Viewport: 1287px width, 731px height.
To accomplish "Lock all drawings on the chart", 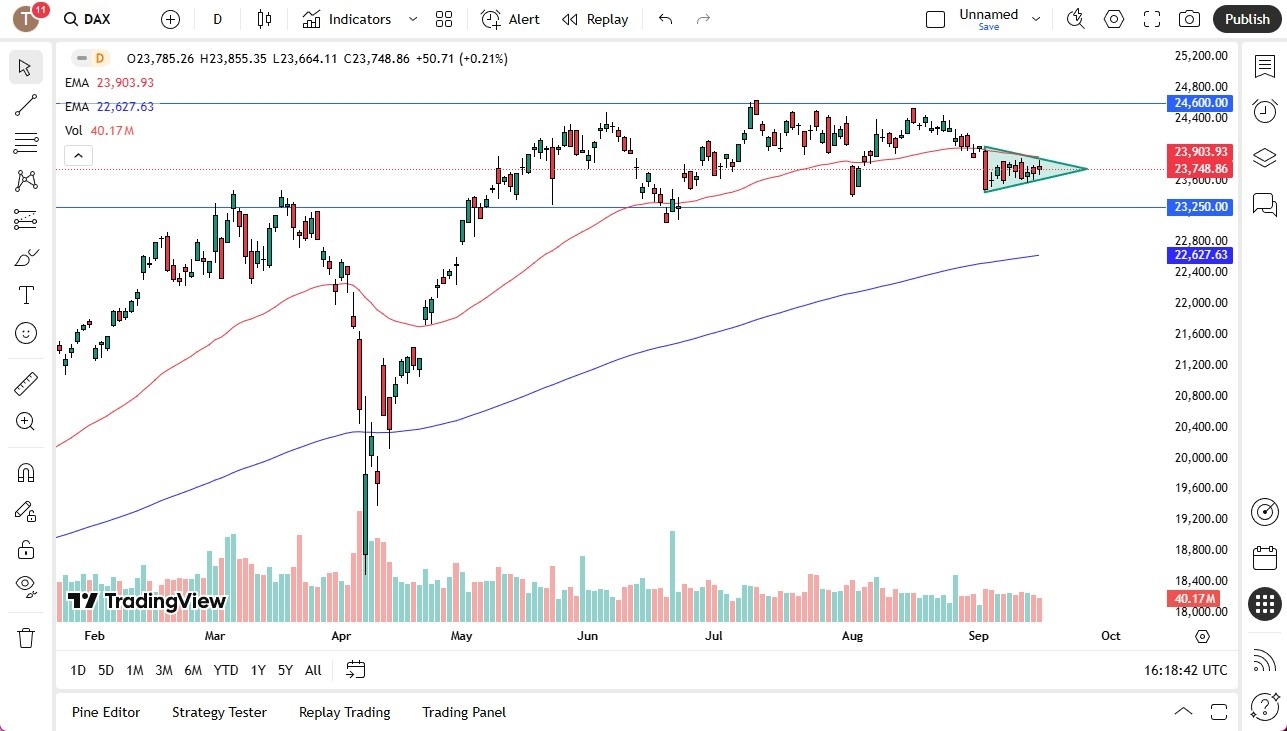I will (x=25, y=548).
